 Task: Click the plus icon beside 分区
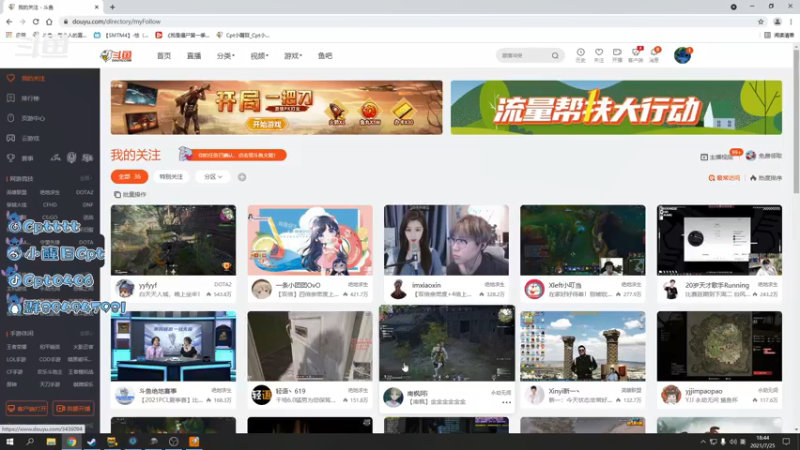[242, 177]
